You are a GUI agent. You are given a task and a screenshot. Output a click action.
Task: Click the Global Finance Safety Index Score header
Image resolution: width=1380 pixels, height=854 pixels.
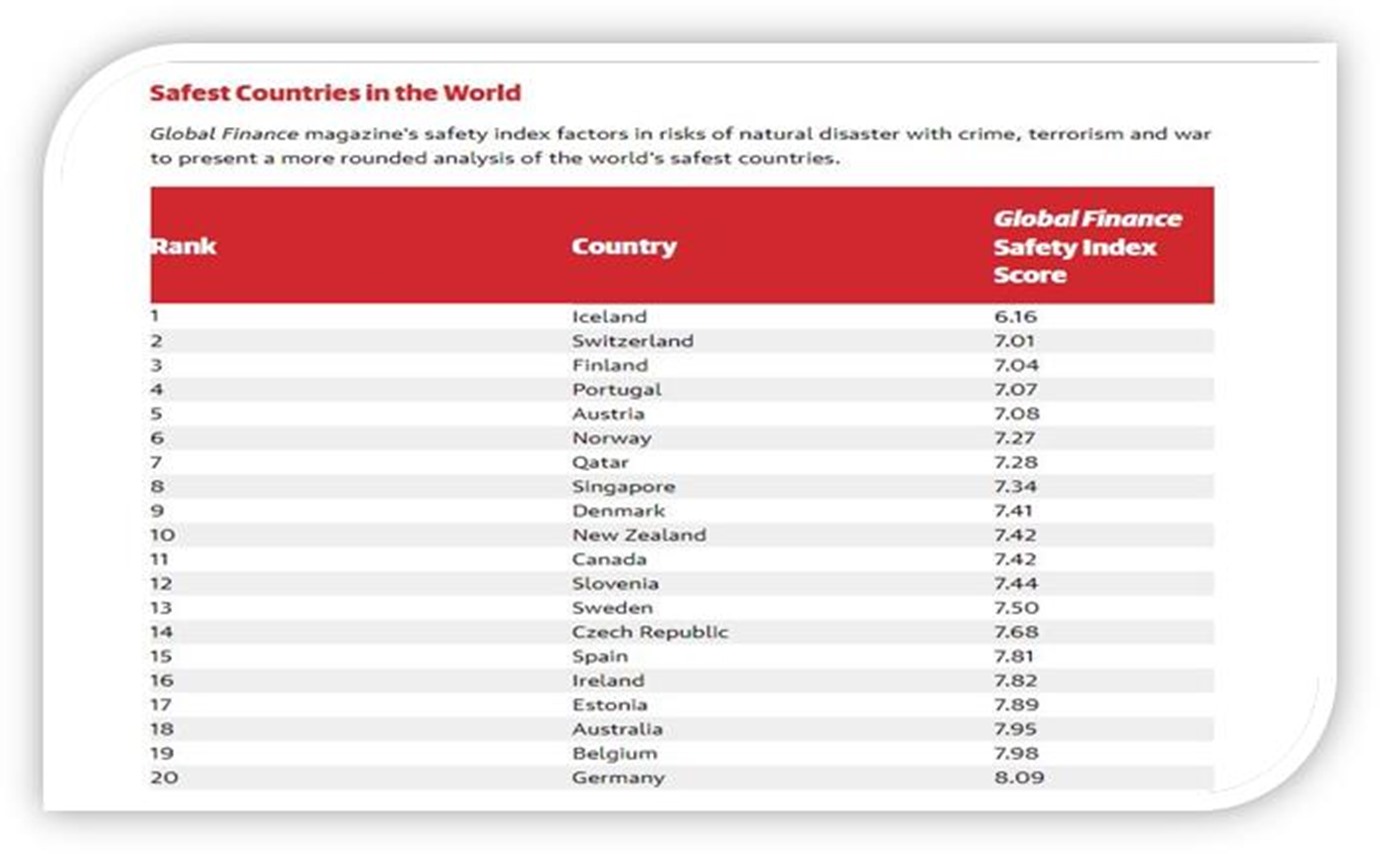coord(1087,246)
